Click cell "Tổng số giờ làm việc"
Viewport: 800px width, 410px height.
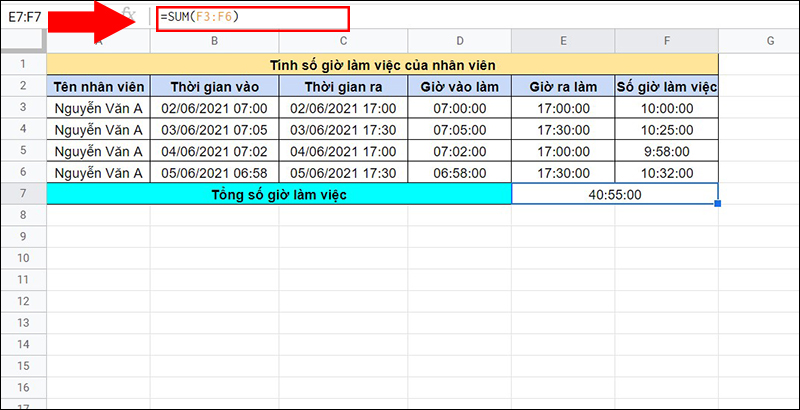(279, 194)
